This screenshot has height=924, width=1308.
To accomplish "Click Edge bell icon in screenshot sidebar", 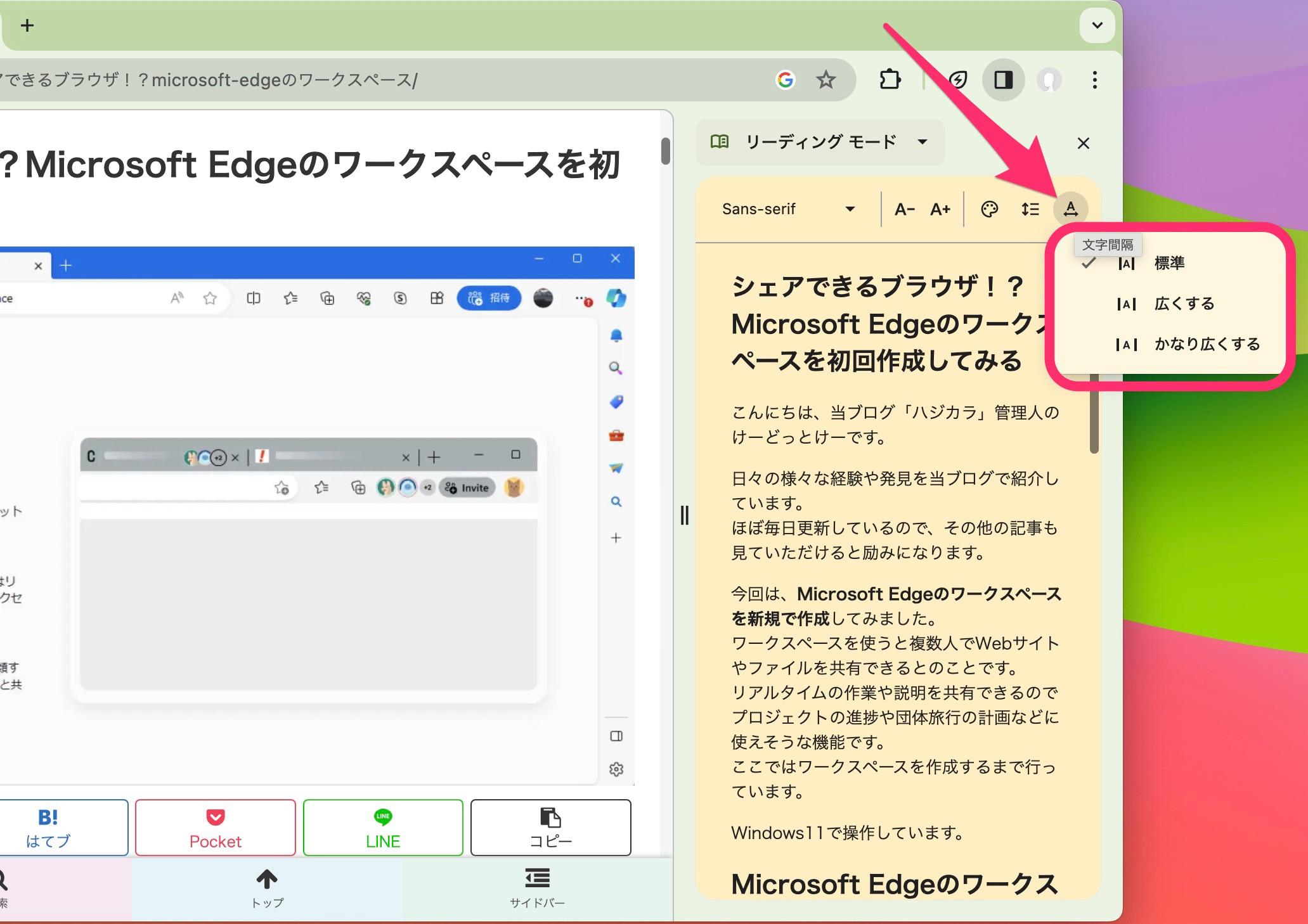I will point(616,335).
